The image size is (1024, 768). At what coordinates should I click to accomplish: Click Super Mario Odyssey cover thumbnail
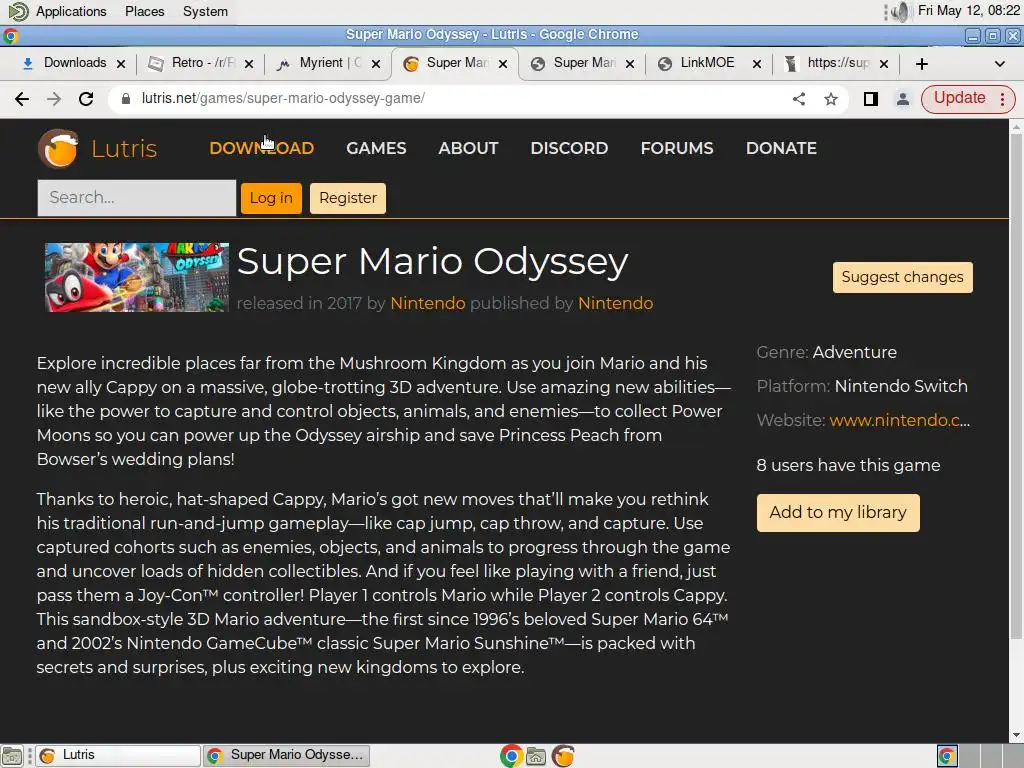pos(136,278)
